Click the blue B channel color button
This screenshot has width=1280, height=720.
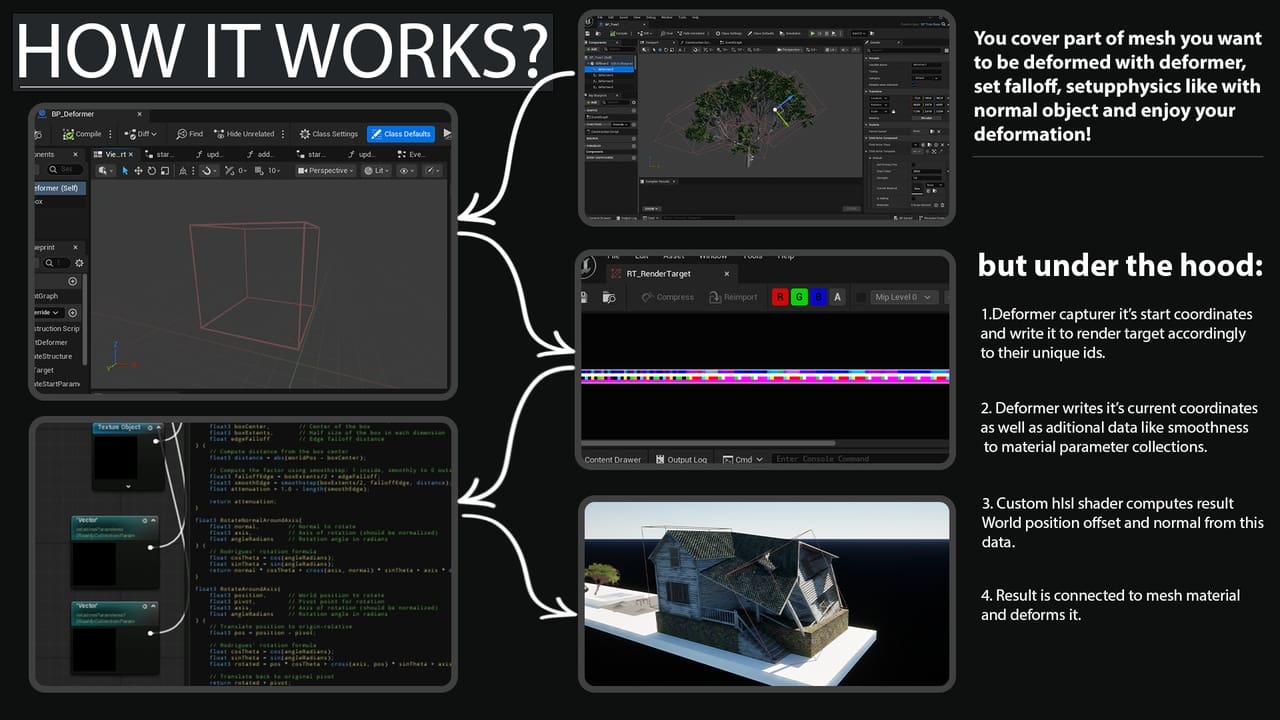[x=818, y=297]
